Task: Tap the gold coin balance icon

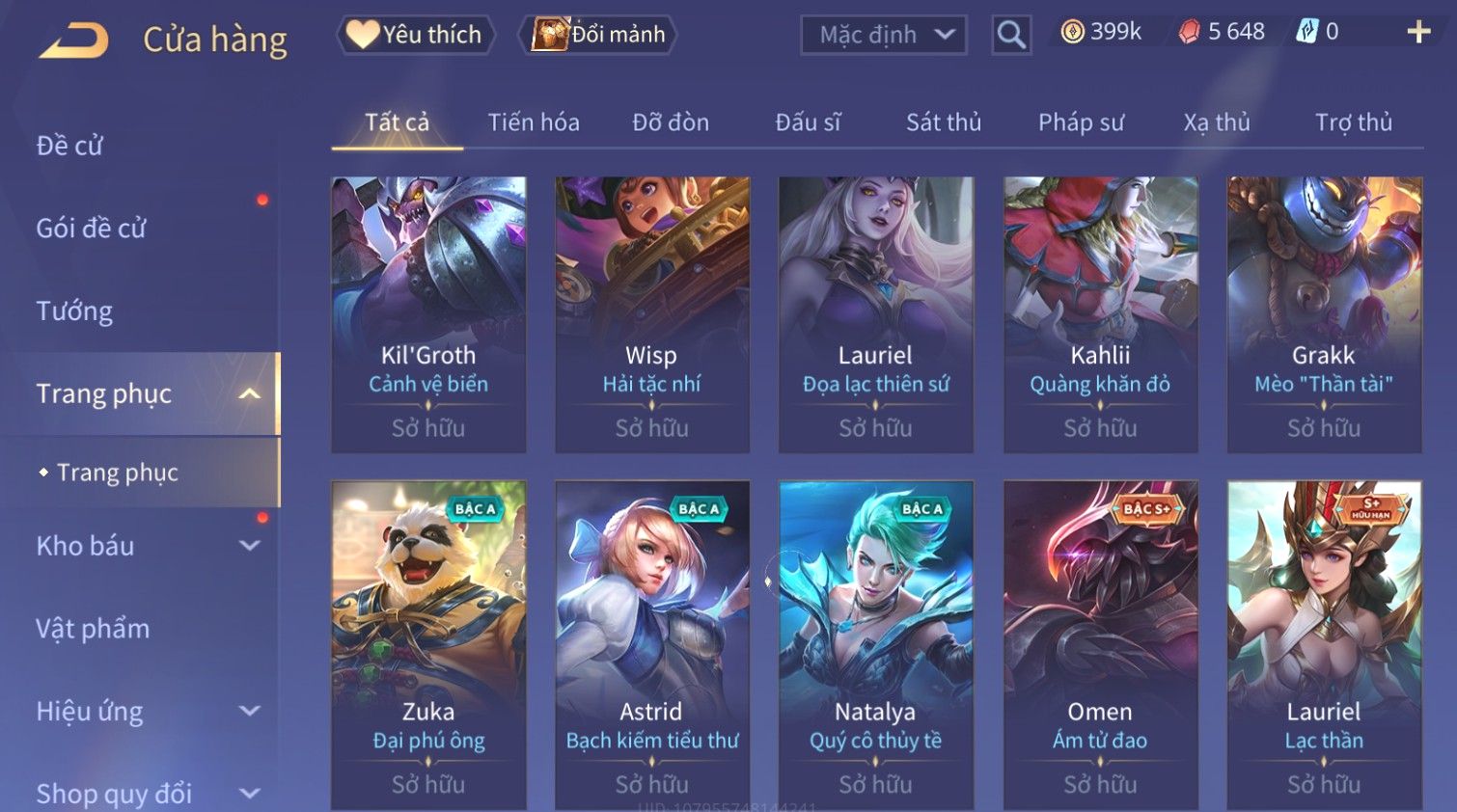Action: click(x=1072, y=32)
